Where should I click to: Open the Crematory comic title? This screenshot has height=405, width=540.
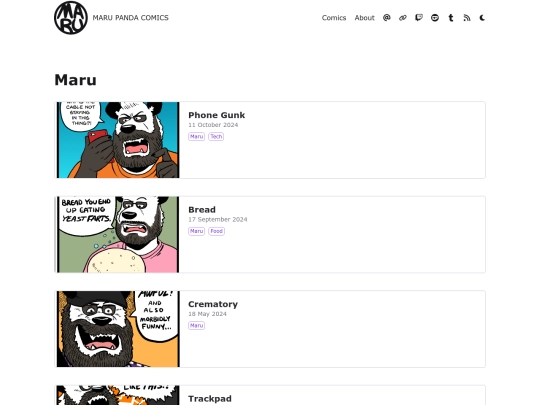pyautogui.click(x=213, y=304)
